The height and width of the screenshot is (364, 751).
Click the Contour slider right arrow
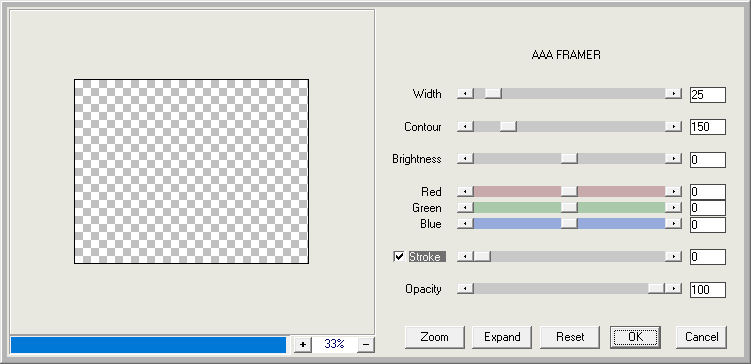(x=673, y=127)
